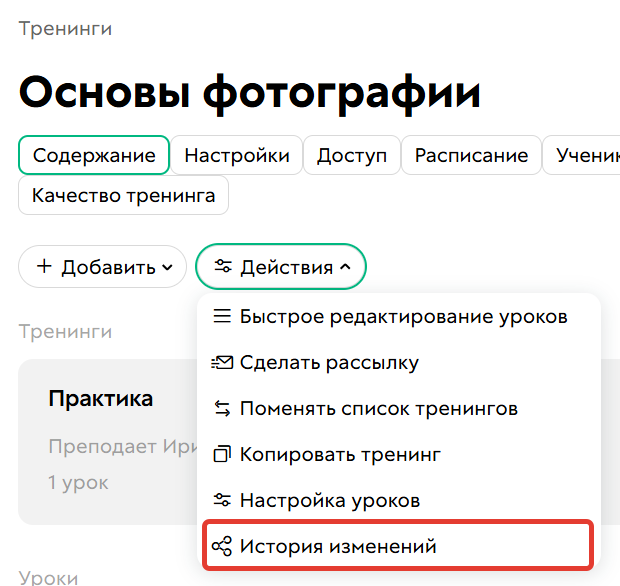Choose Поменять список тренингов

399,408
